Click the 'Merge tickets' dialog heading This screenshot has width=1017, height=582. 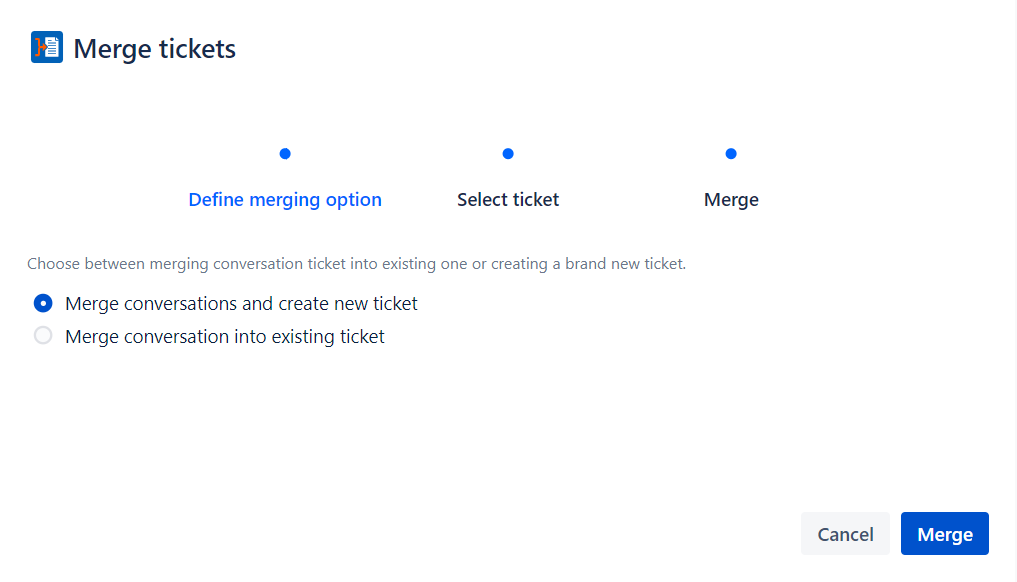(x=155, y=48)
